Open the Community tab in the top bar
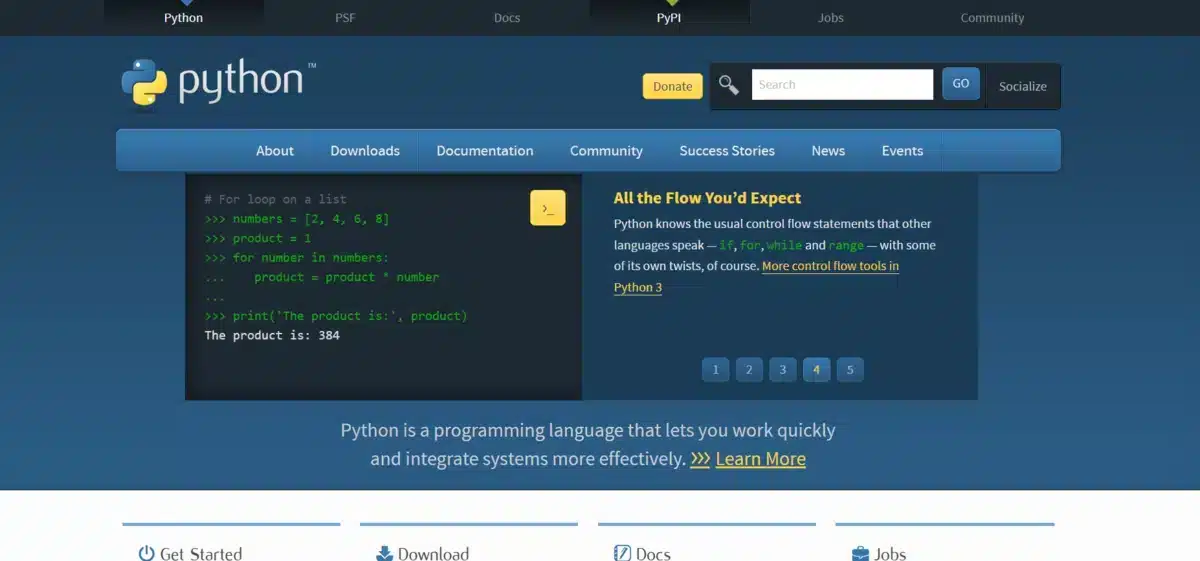Image resolution: width=1200 pixels, height=561 pixels. click(992, 18)
